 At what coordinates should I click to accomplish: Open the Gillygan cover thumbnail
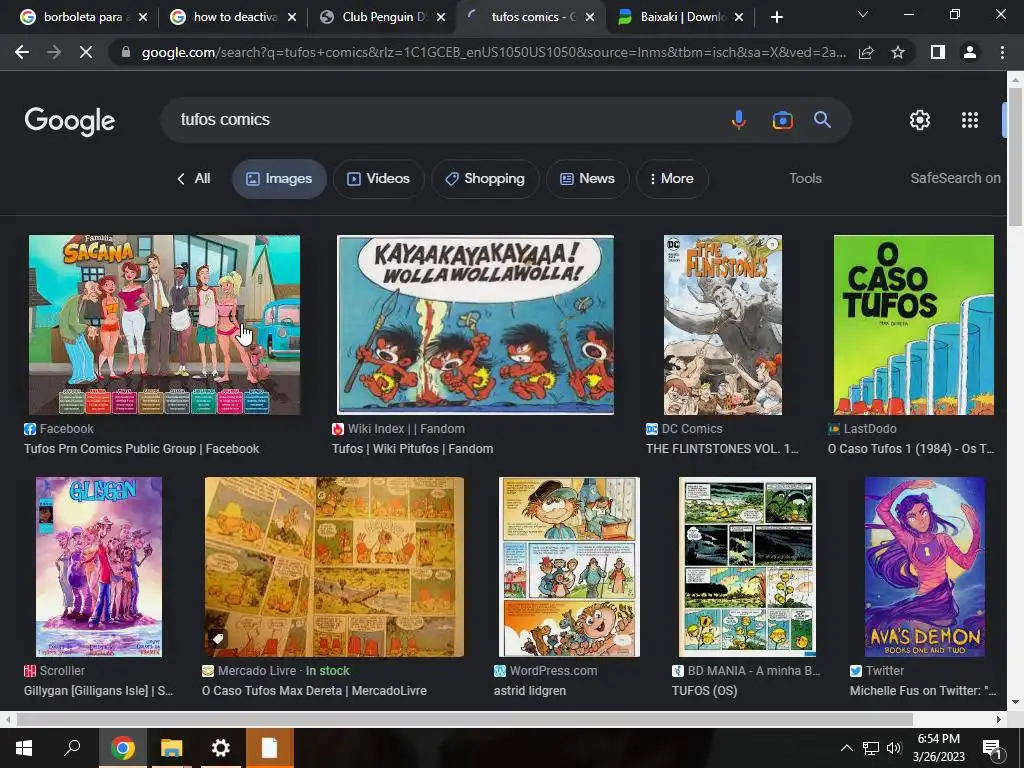point(99,567)
